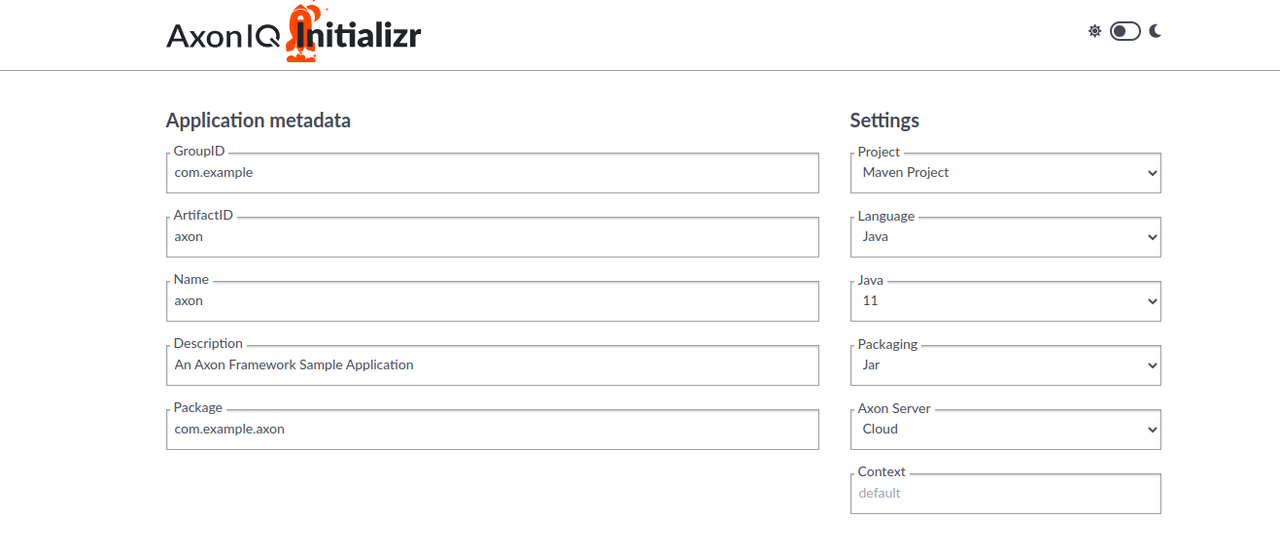This screenshot has height=554, width=1280.
Task: Click the chevron arrow of Axon Server select
Action: (1152, 430)
